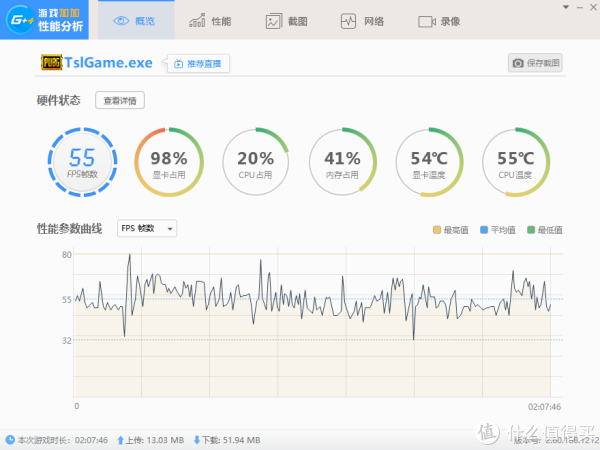Open the window menu dropdown arrow
This screenshot has width=600, height=450.
click(566, 7)
